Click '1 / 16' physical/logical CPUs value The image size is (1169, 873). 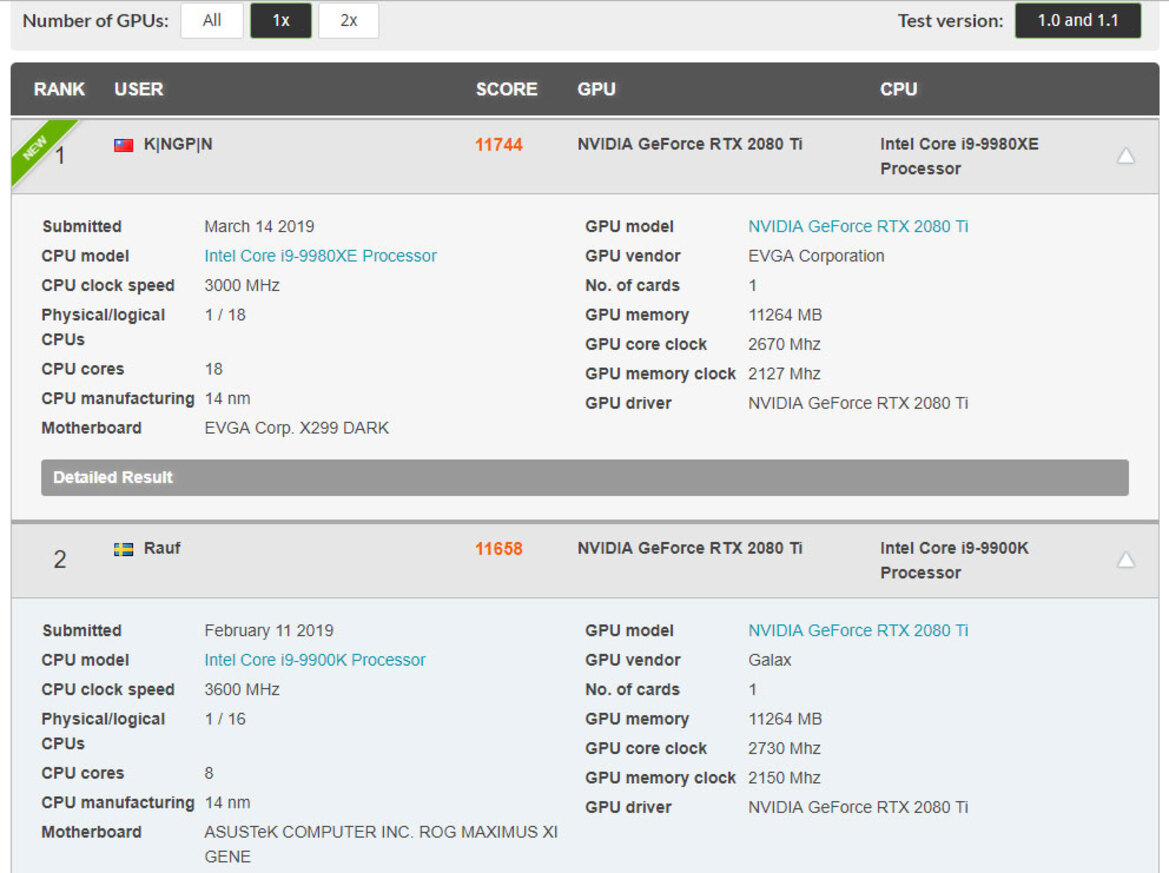[225, 719]
